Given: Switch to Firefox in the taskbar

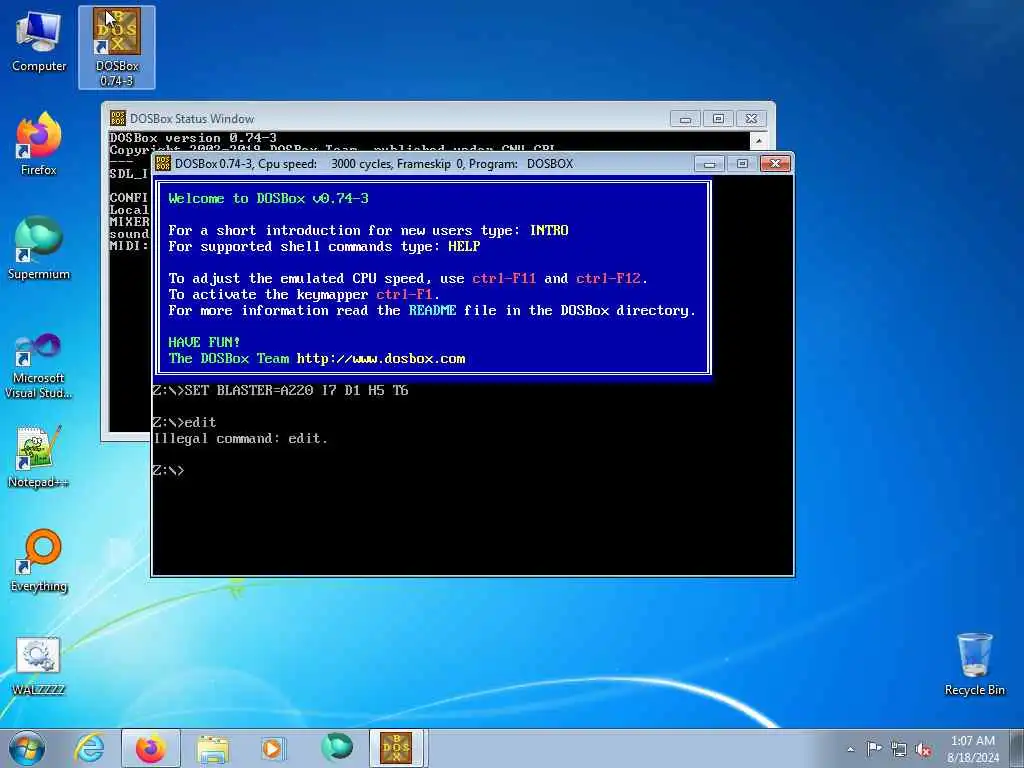Looking at the screenshot, I should [151, 748].
